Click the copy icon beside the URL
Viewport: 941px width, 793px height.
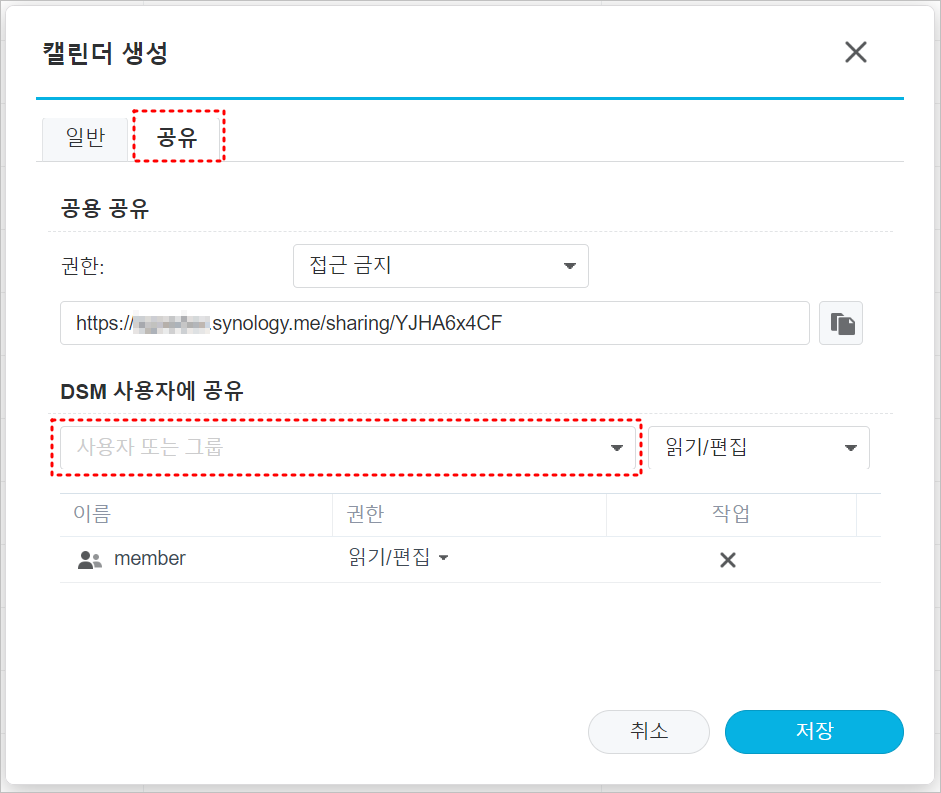[x=841, y=322]
